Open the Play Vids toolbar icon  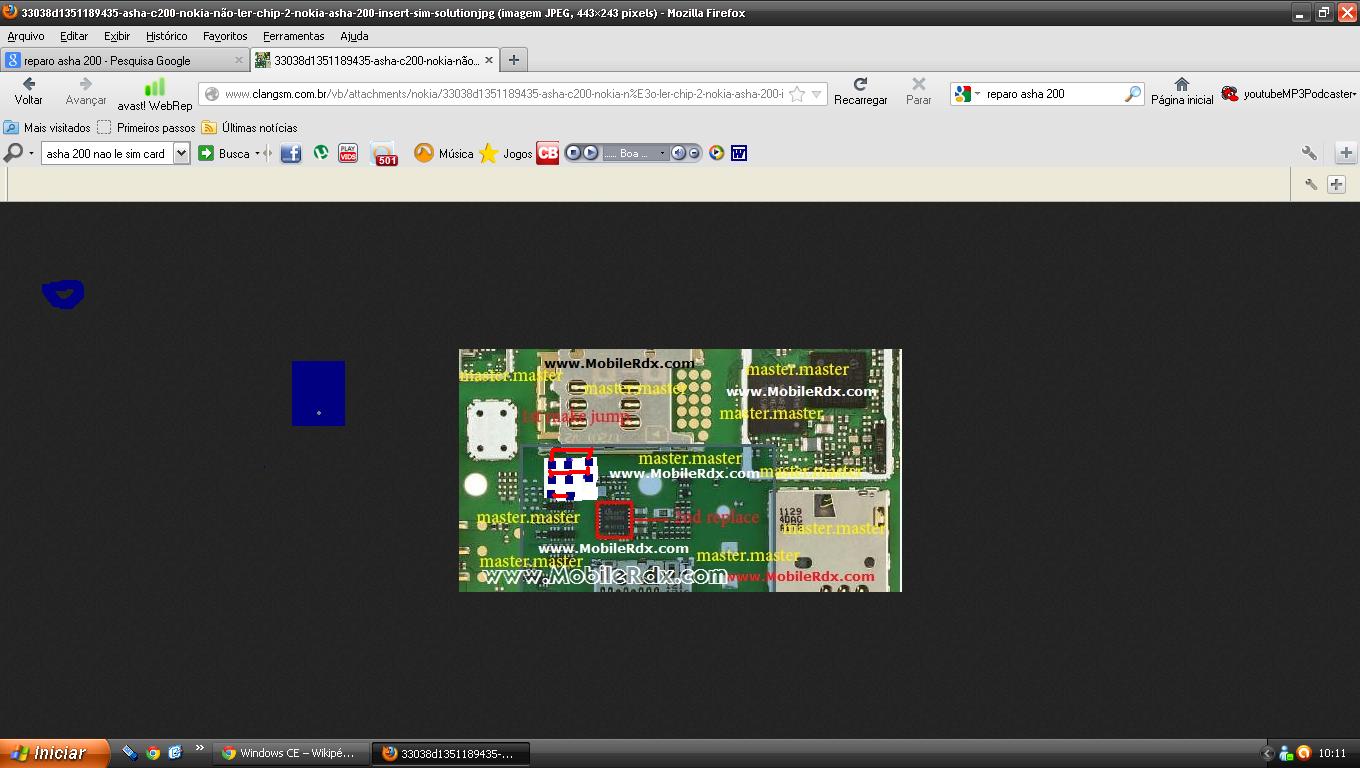348,153
